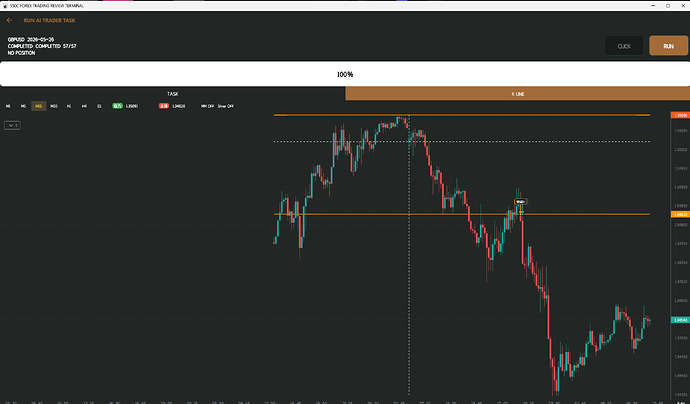Click the GBPUSD date text
The height and width of the screenshot is (404, 690).
click(31, 39)
